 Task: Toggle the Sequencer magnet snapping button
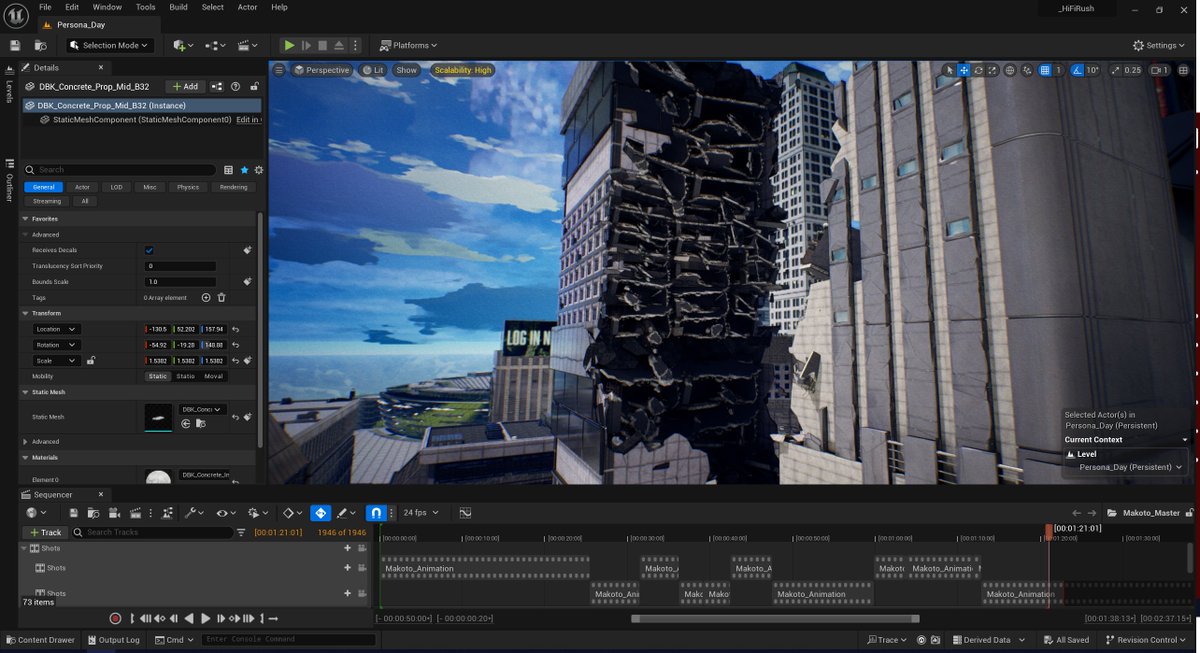[376, 513]
